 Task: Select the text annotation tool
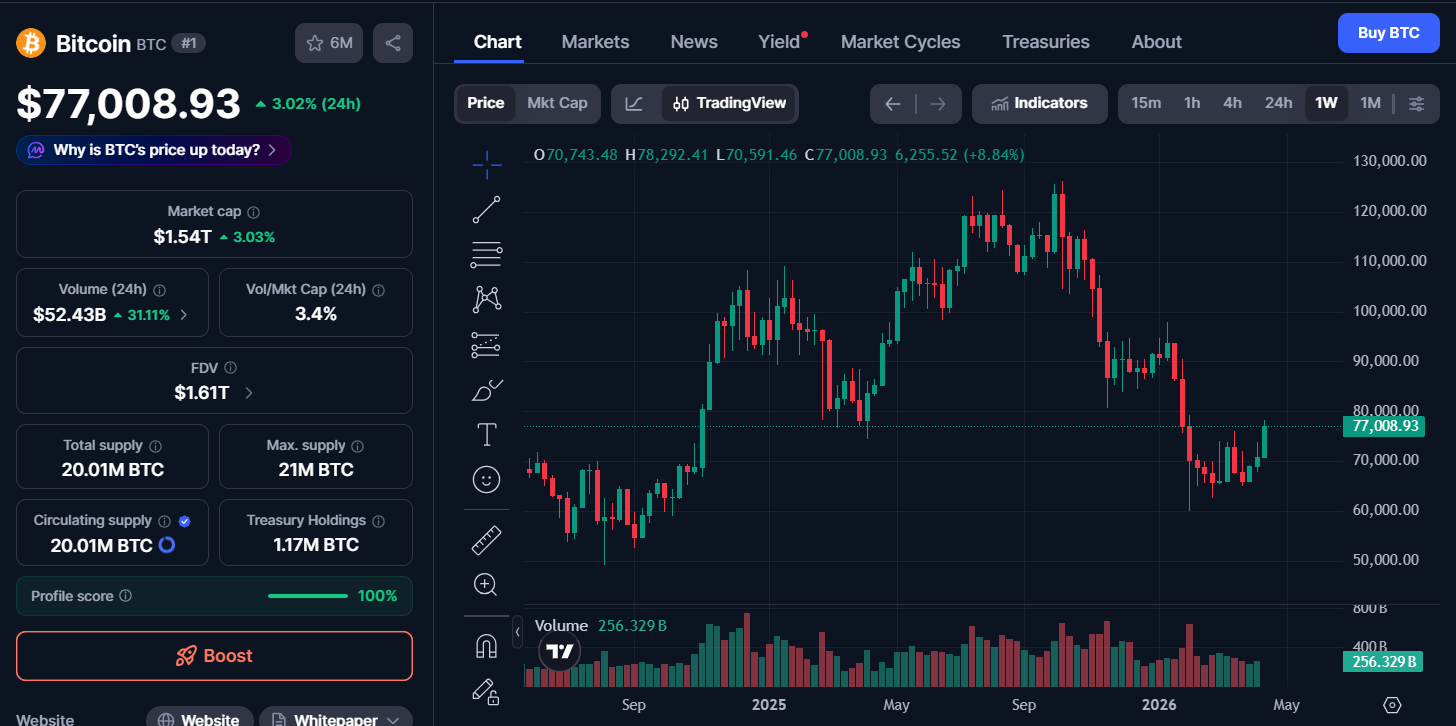pos(487,435)
